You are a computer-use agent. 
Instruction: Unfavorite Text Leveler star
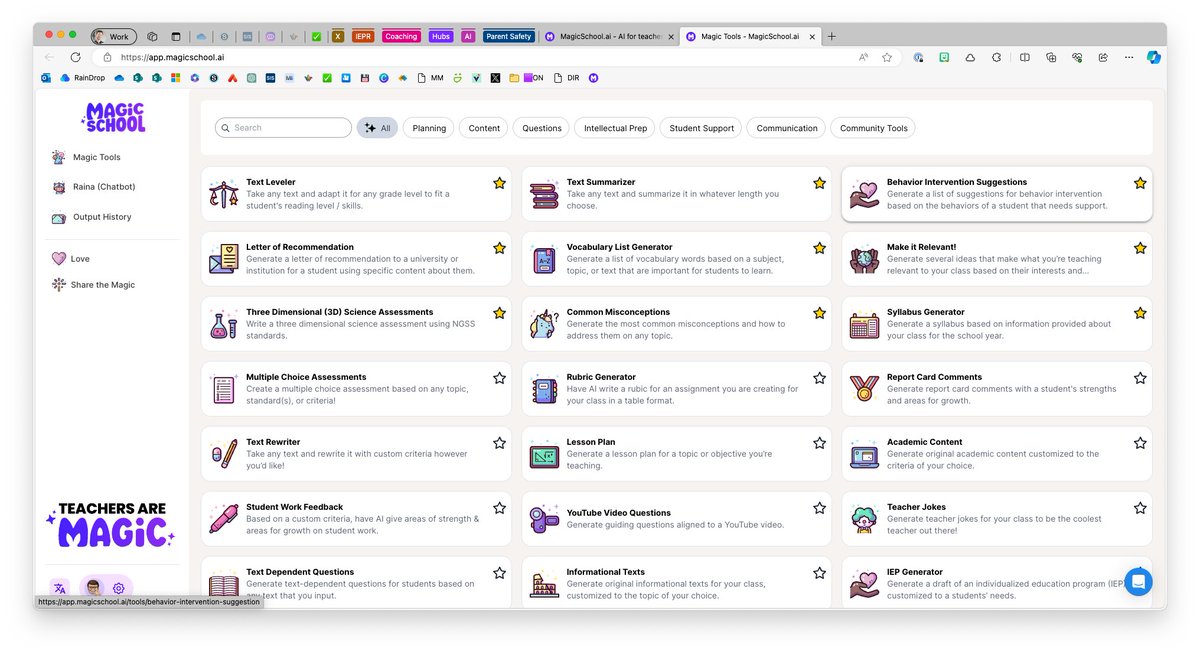499,183
